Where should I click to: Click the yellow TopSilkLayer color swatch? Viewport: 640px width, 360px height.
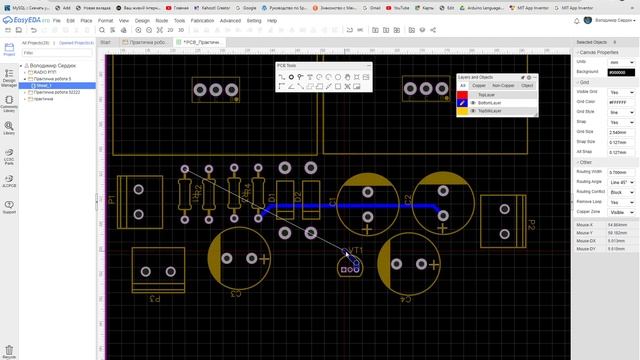click(x=462, y=111)
